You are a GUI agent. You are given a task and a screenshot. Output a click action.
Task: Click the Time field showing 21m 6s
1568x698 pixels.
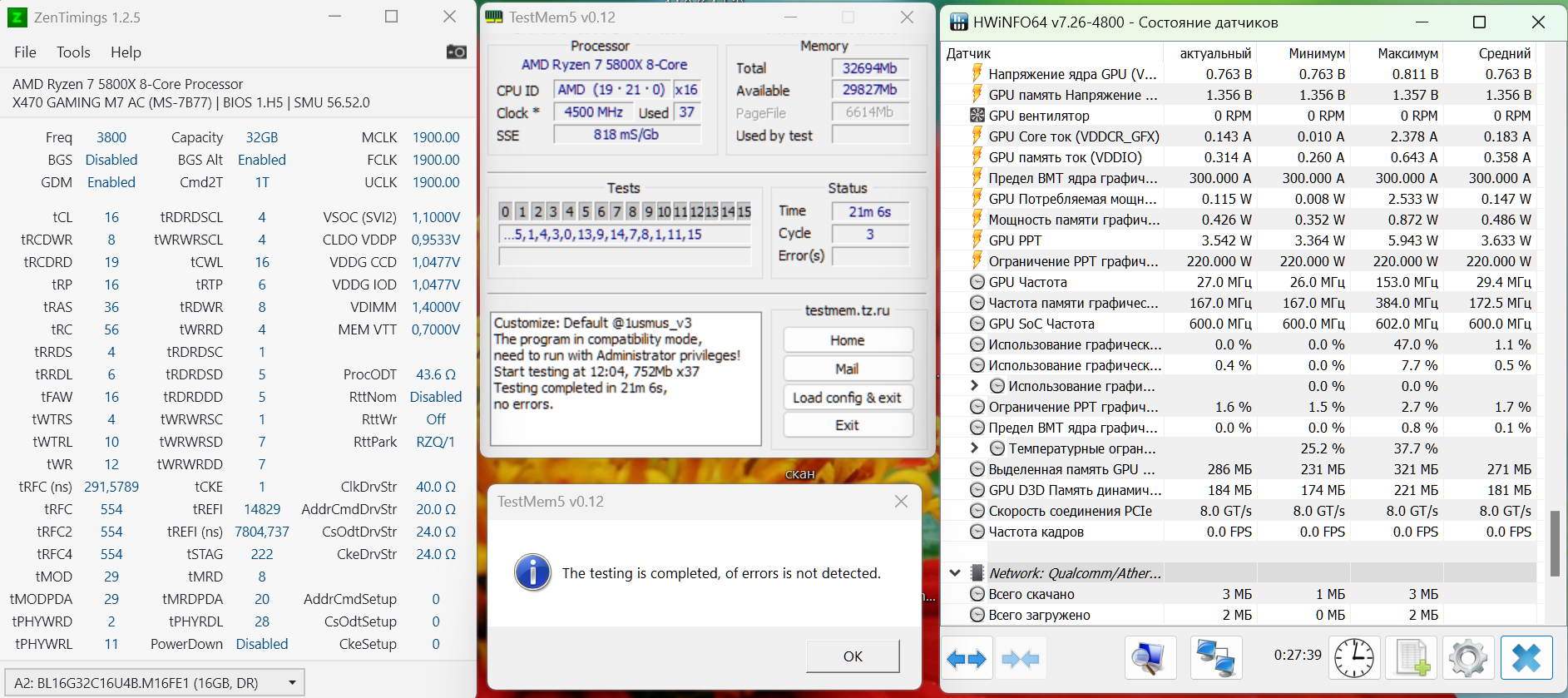coord(870,211)
